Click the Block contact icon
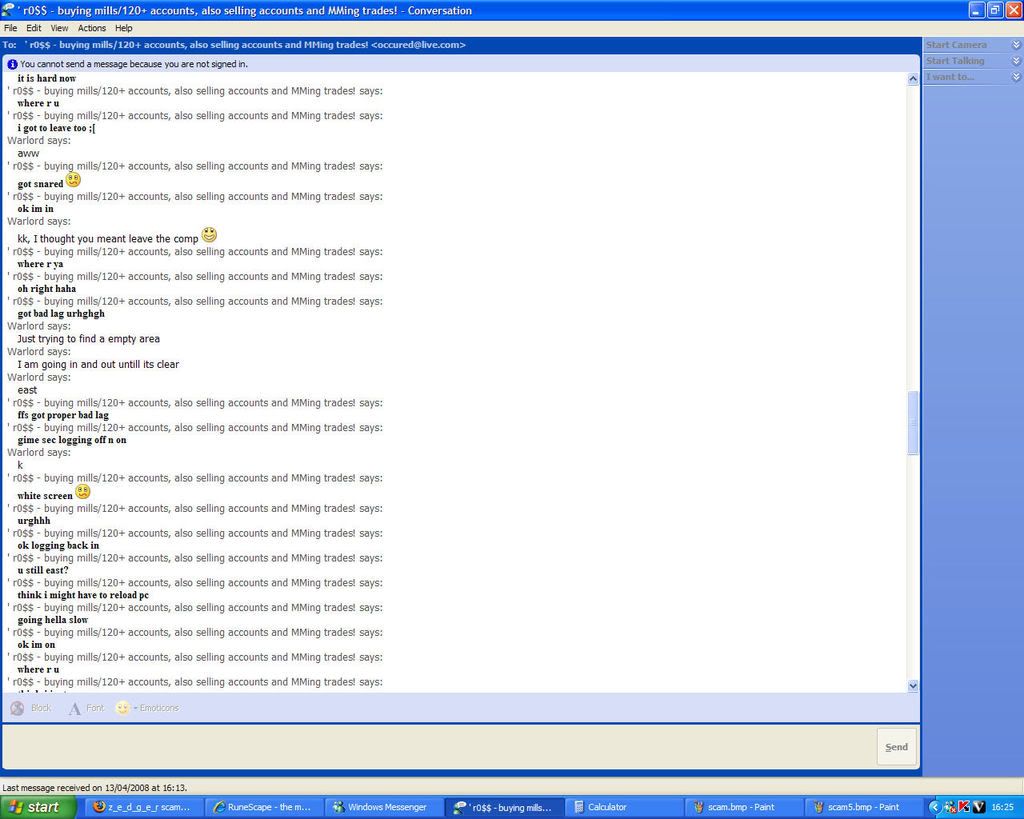The image size is (1024, 819). point(18,708)
